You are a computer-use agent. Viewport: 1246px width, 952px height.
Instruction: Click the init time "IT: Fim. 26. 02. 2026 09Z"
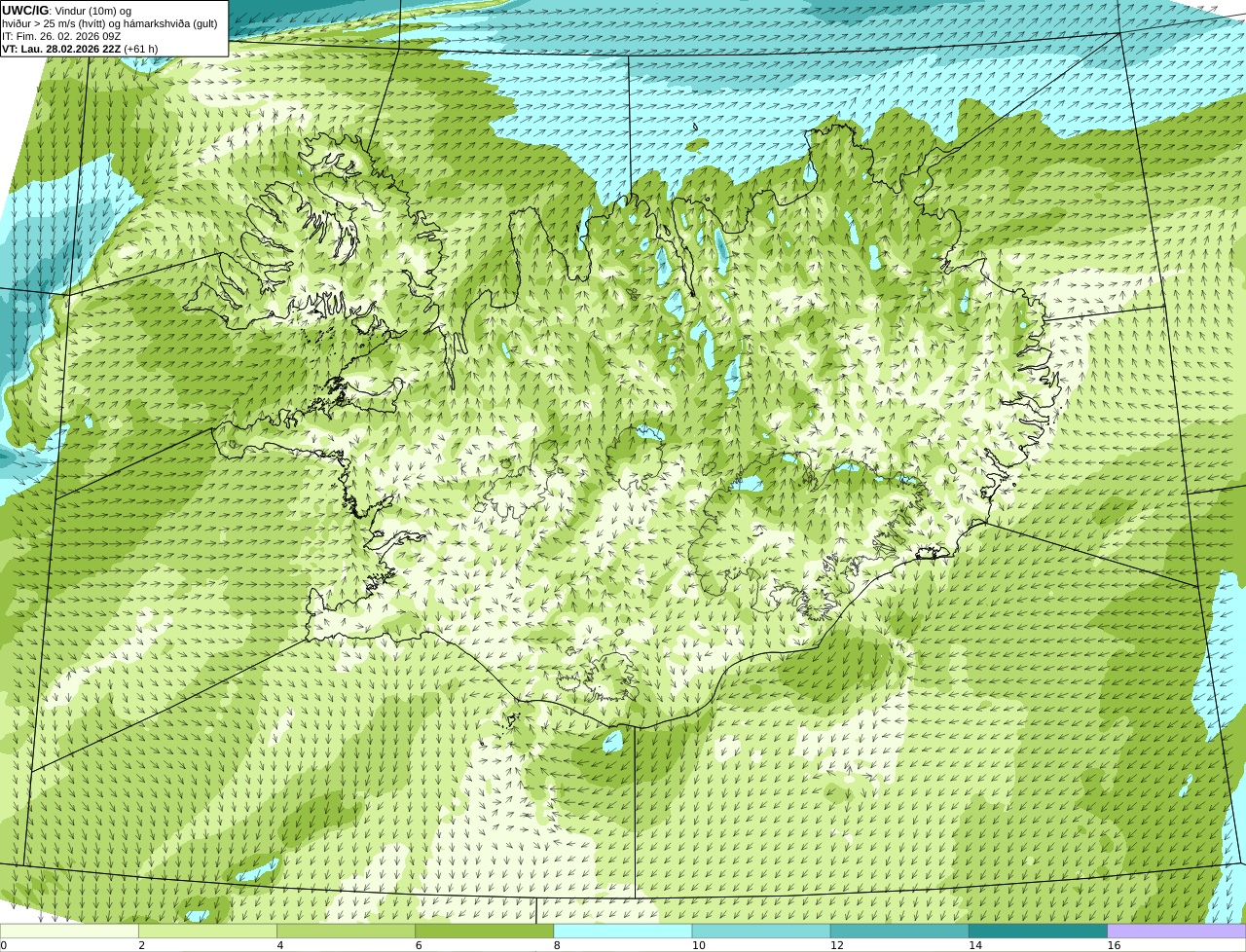61,36
